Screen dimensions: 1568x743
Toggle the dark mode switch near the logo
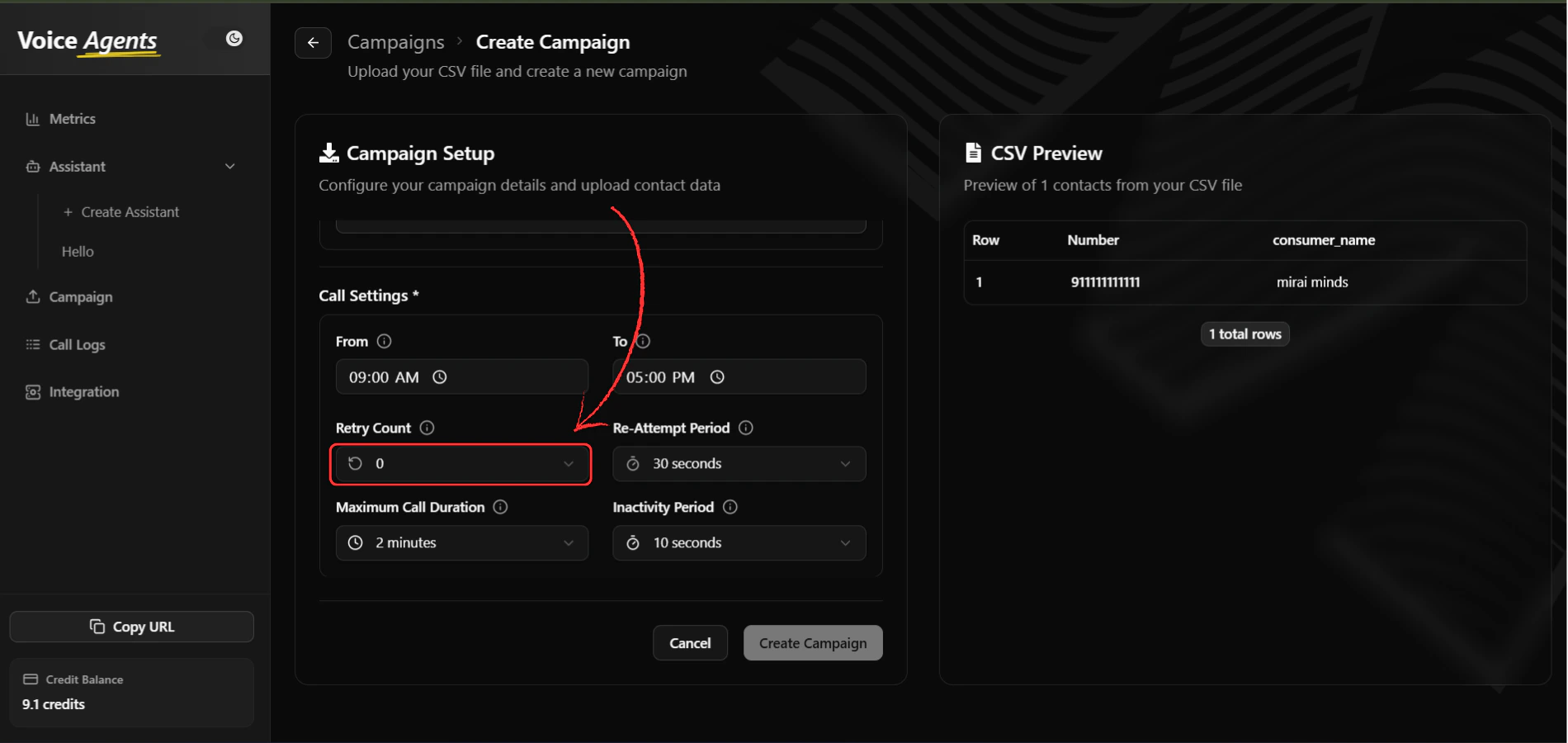(x=234, y=38)
